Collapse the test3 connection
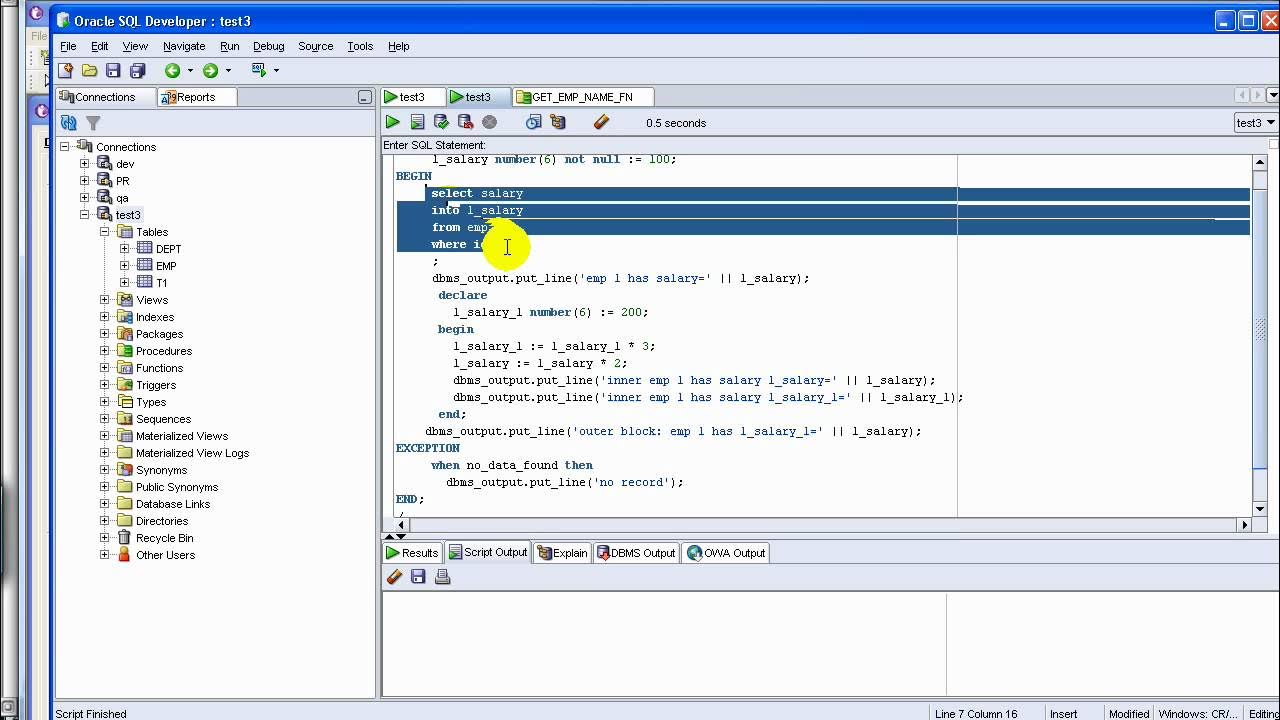1280x720 pixels. pyautogui.click(x=85, y=215)
